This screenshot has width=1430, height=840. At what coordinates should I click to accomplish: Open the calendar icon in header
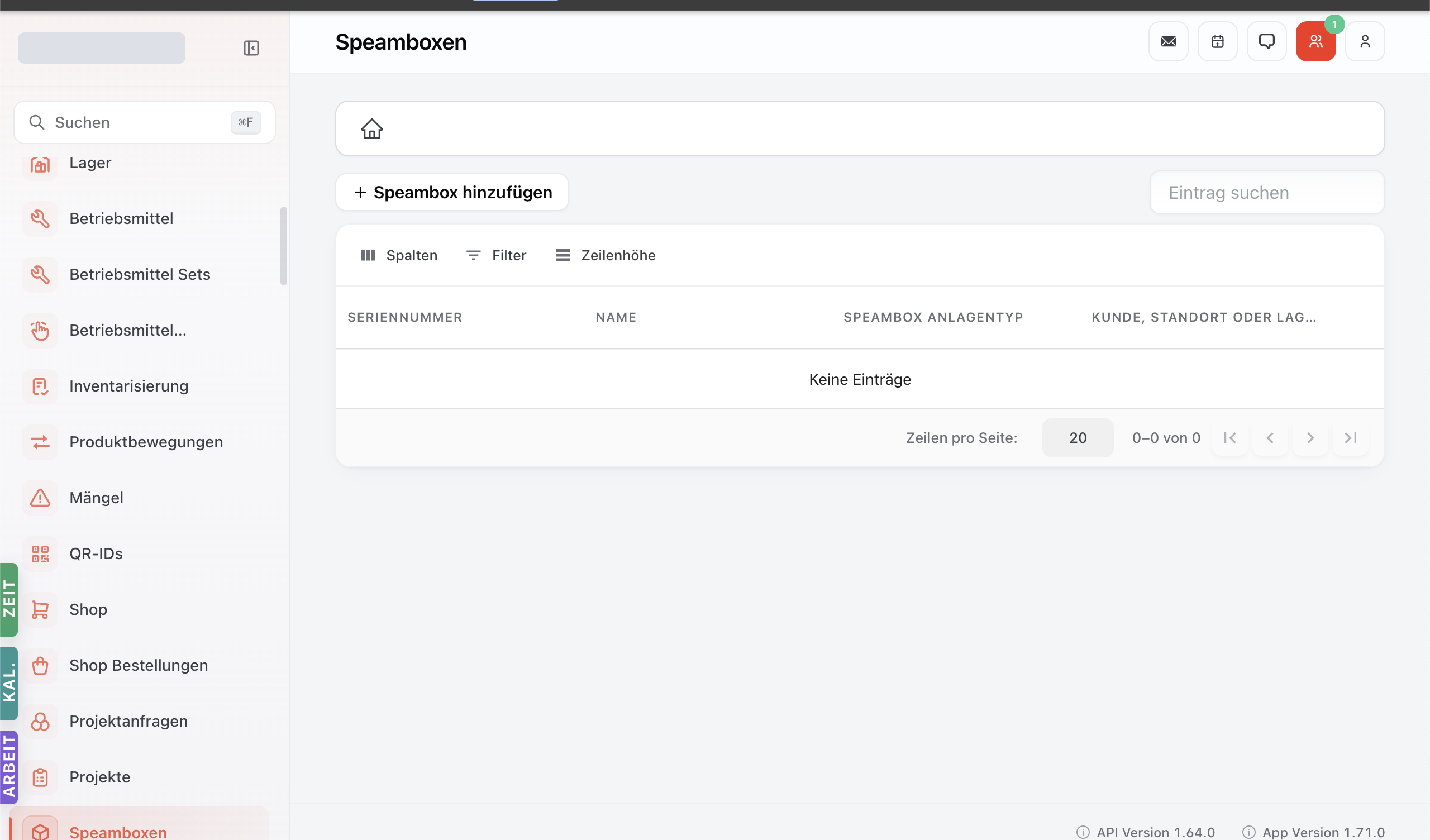click(x=1217, y=41)
